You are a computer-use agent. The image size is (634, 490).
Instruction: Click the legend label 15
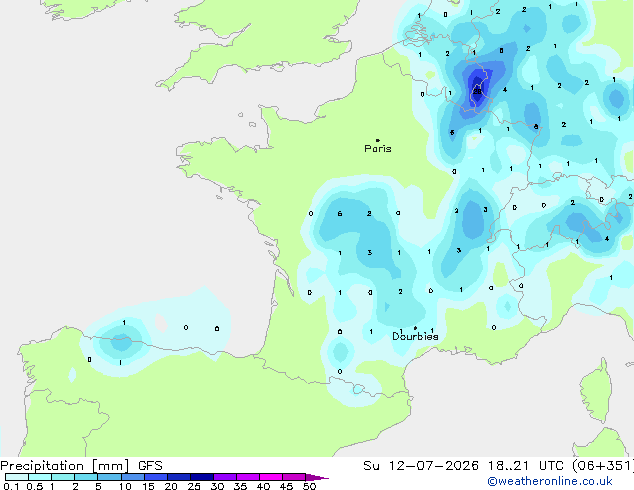(148, 486)
